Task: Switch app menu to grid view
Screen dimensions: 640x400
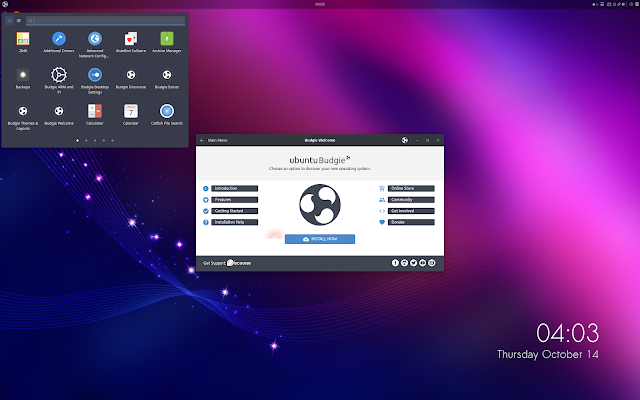Action: [9, 20]
